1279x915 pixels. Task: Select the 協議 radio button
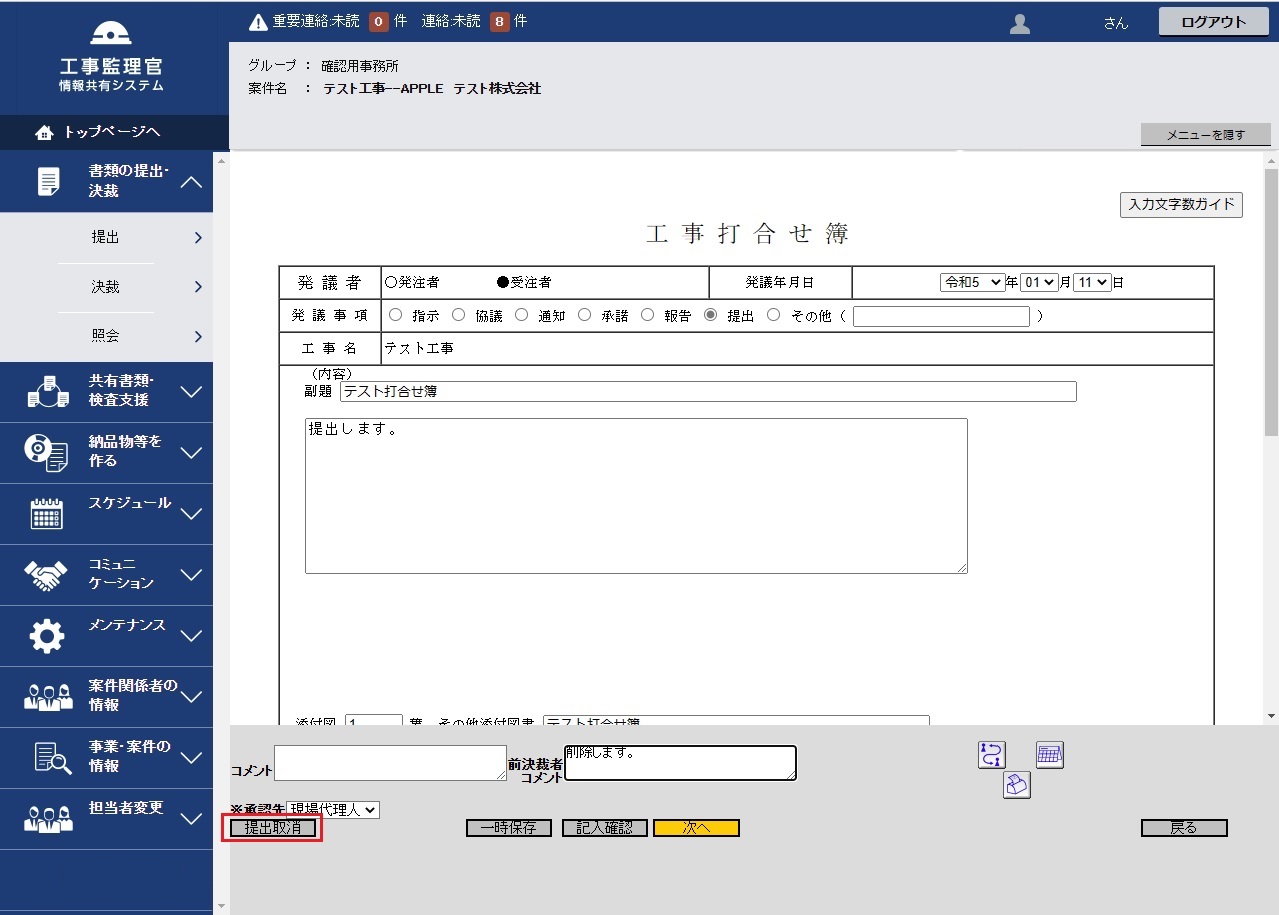click(x=459, y=315)
